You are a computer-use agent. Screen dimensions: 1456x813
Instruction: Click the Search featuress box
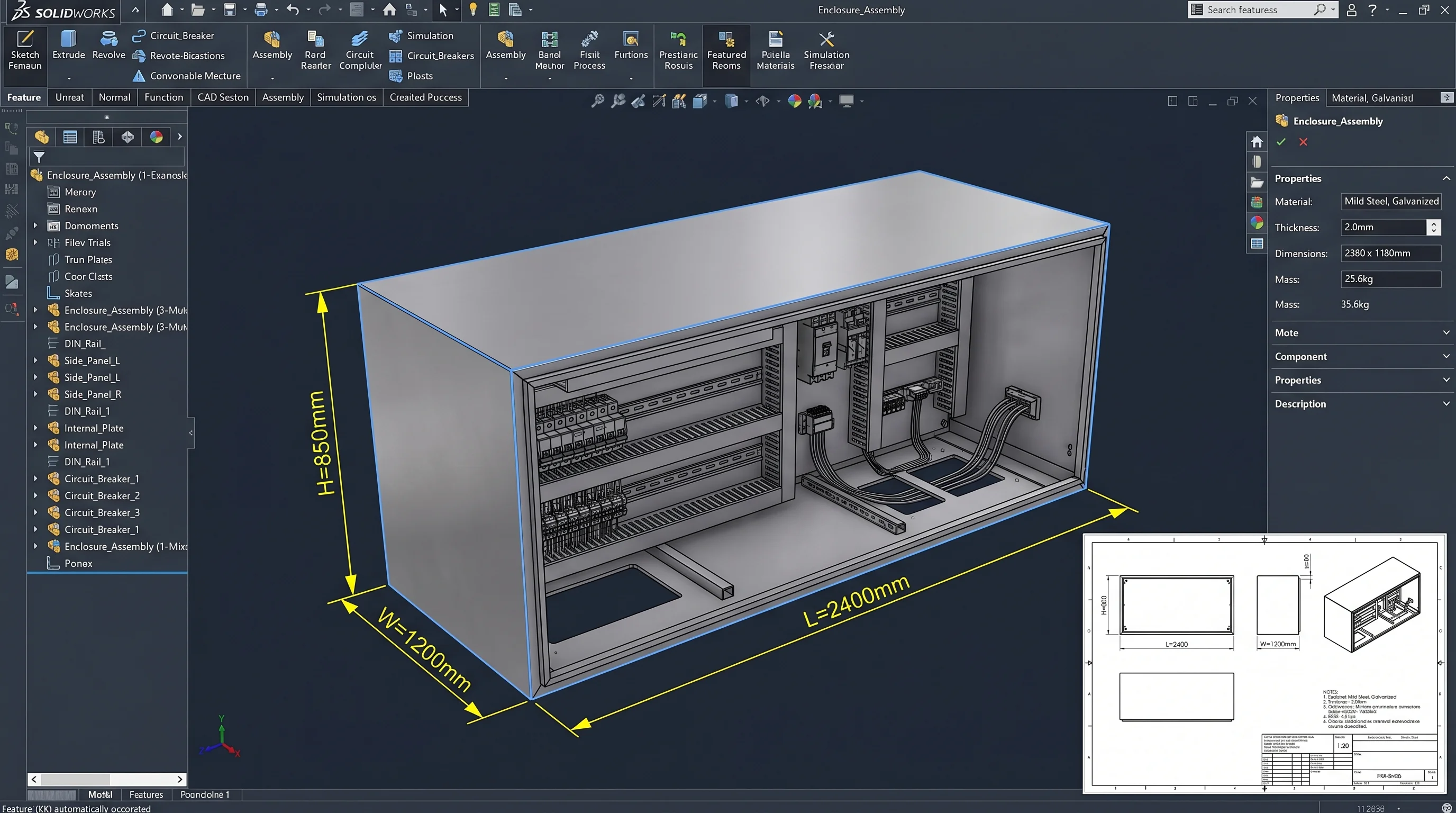coord(1263,10)
